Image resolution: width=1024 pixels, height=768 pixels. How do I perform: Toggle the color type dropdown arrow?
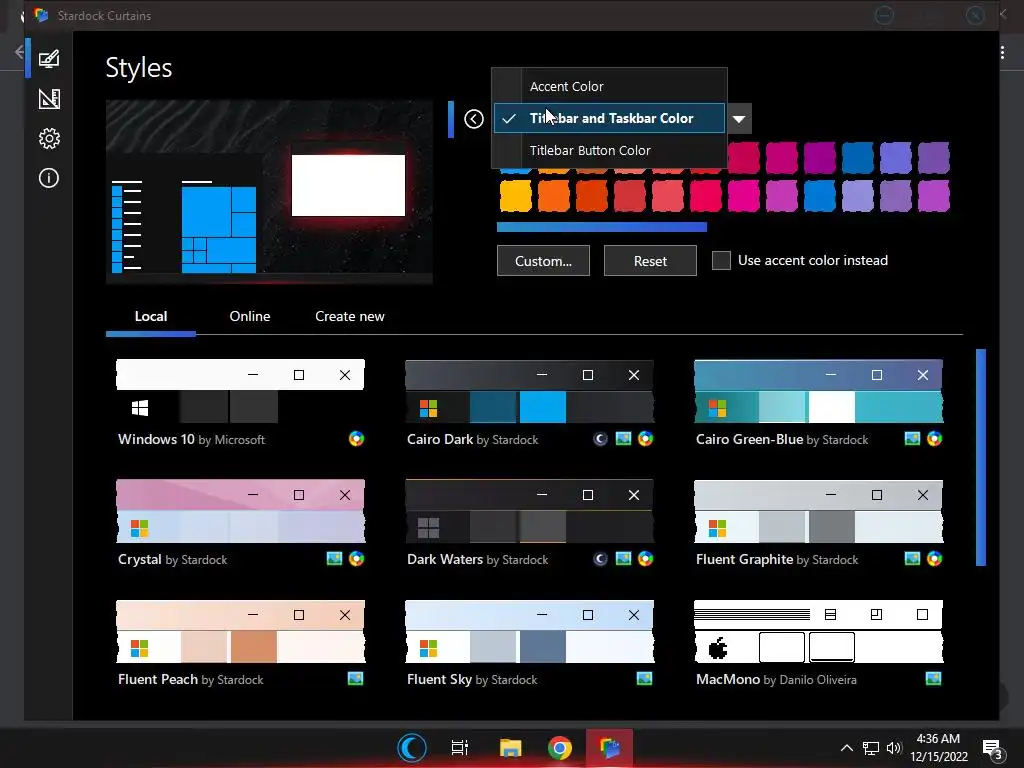(739, 119)
